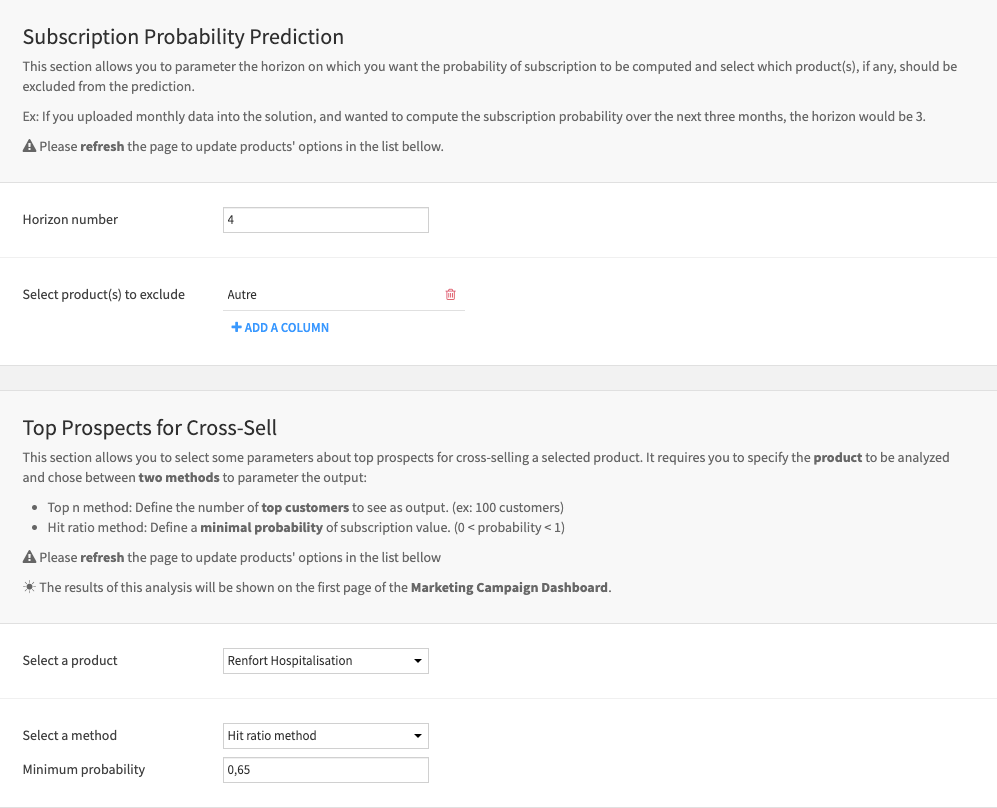Remove the excluded product via delete icon

pyautogui.click(x=450, y=294)
